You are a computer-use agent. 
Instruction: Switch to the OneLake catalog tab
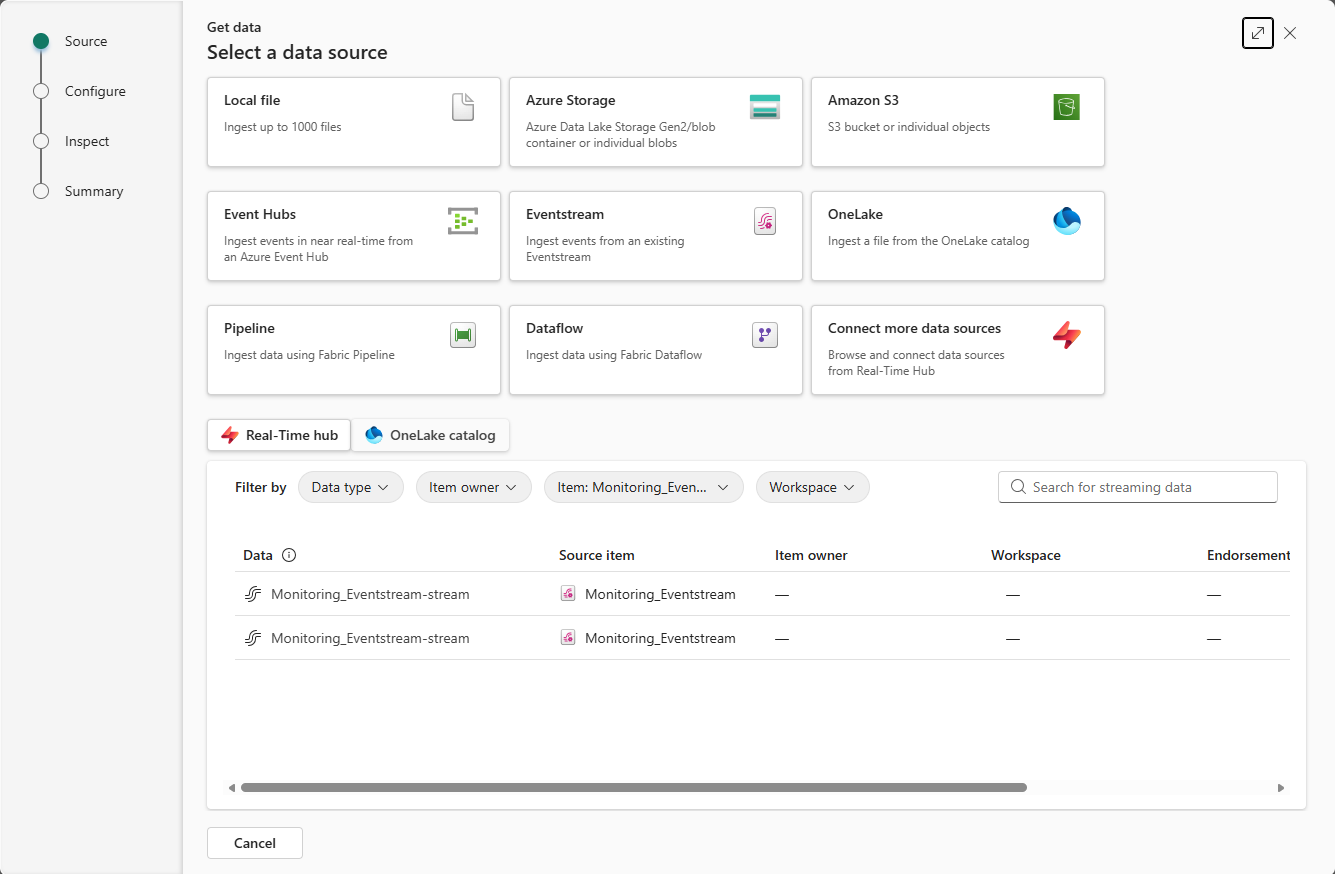tap(430, 435)
